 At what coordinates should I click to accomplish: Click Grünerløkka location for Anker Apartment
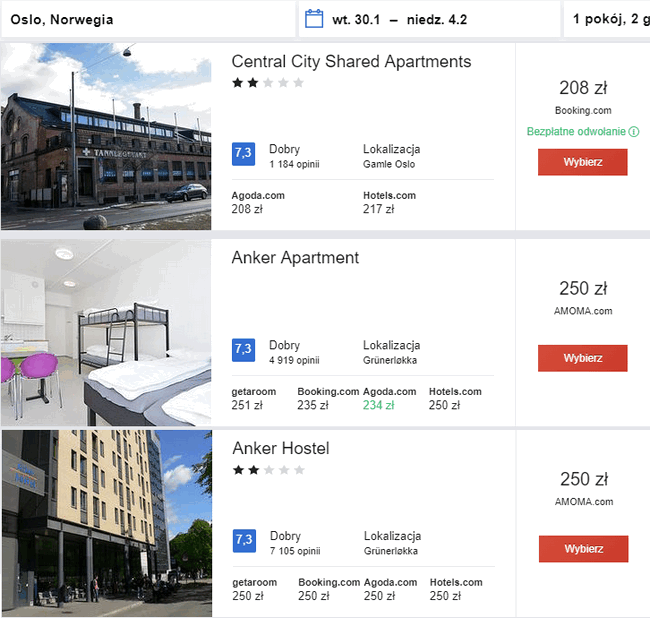coord(390,360)
